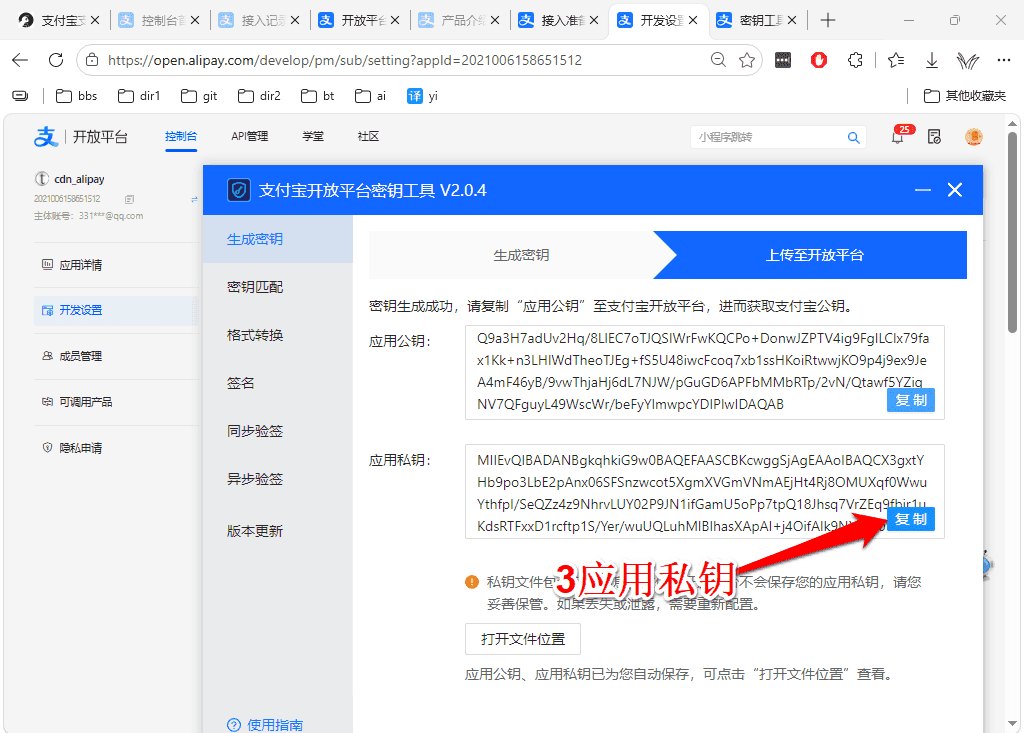Image resolution: width=1024 pixels, height=733 pixels.
Task: Open the browser extensions puzzle icon
Action: tap(855, 60)
